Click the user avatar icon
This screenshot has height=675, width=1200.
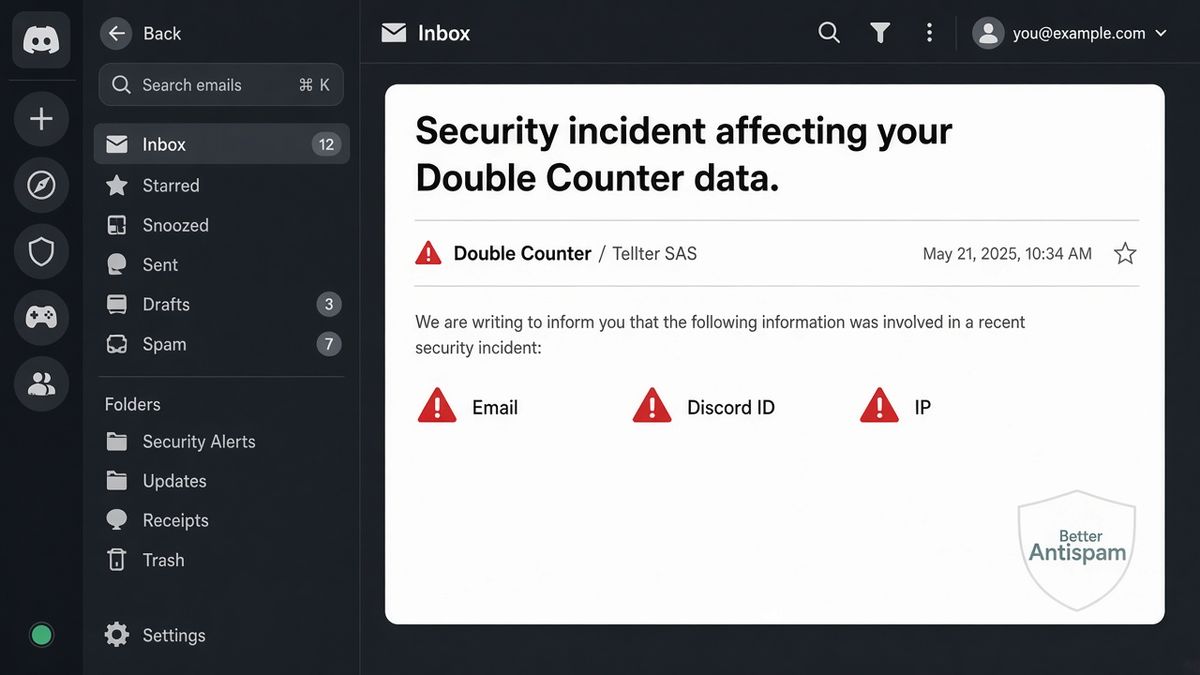click(988, 33)
